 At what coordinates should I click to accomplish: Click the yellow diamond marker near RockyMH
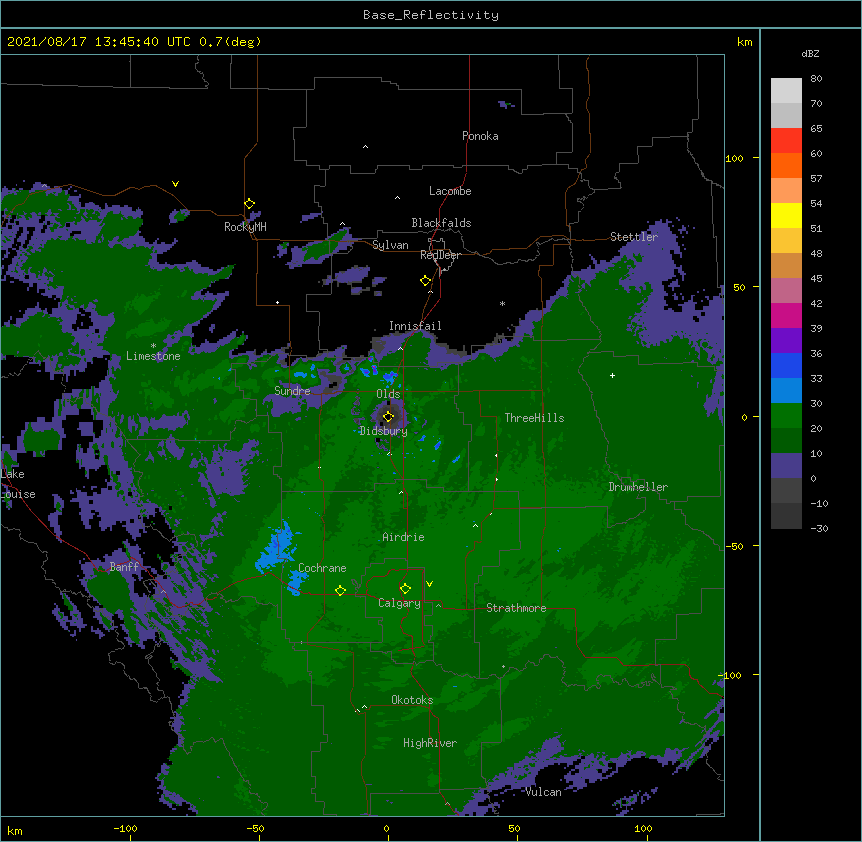tap(249, 204)
